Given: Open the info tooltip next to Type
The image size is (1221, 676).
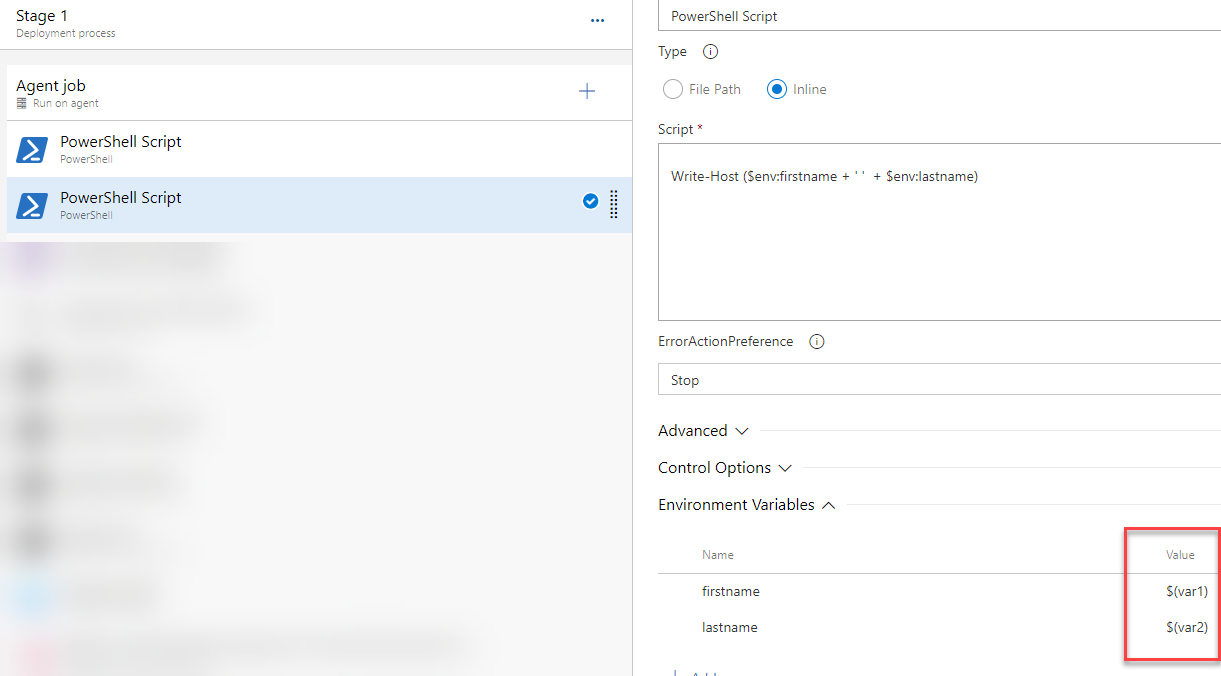Looking at the screenshot, I should [x=710, y=51].
